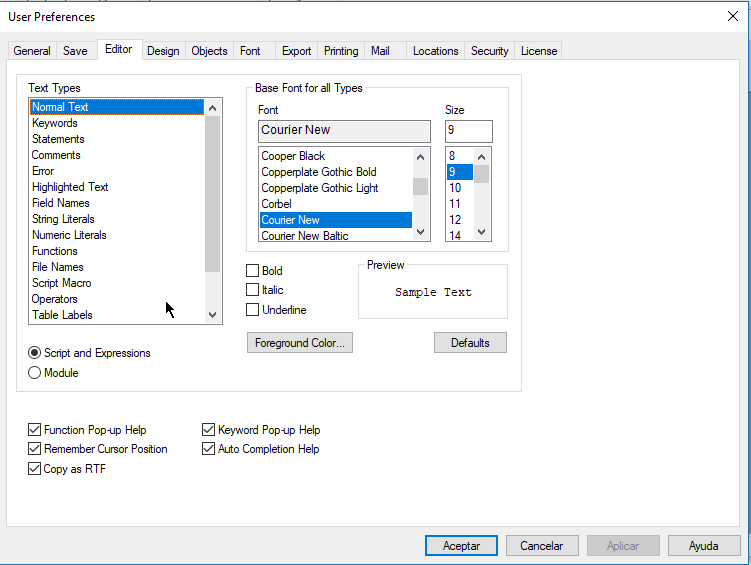Screen dimensions: 751x565
Task: Uncheck Copy as RTF
Action: pyautogui.click(x=35, y=469)
